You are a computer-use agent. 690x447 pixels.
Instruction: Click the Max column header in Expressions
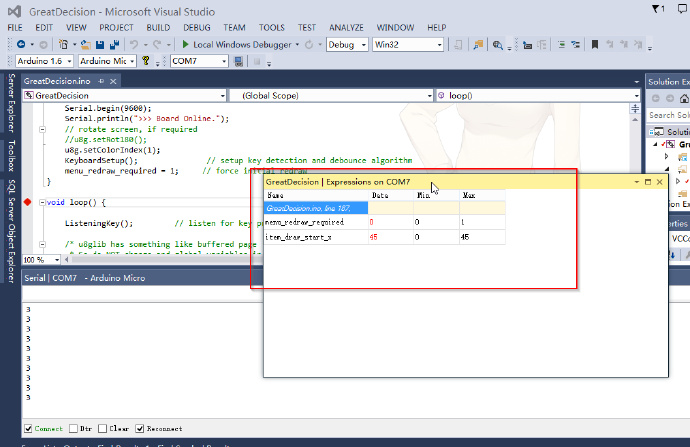(x=482, y=195)
